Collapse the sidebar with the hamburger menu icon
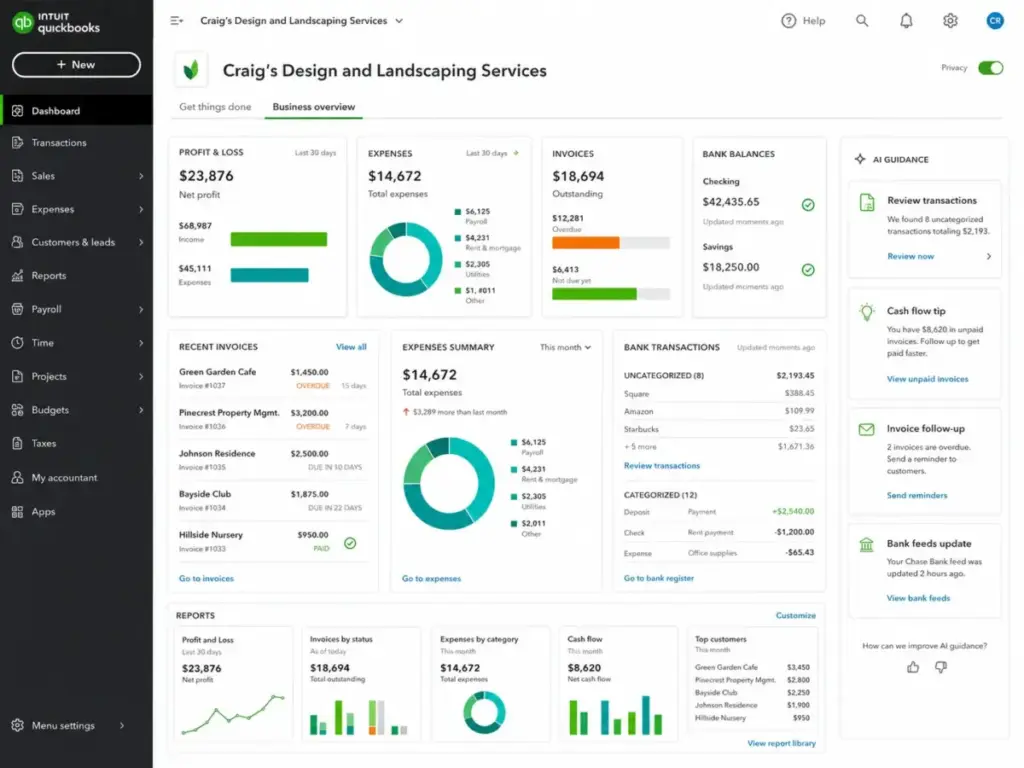This screenshot has width=1024, height=768. pyautogui.click(x=176, y=21)
